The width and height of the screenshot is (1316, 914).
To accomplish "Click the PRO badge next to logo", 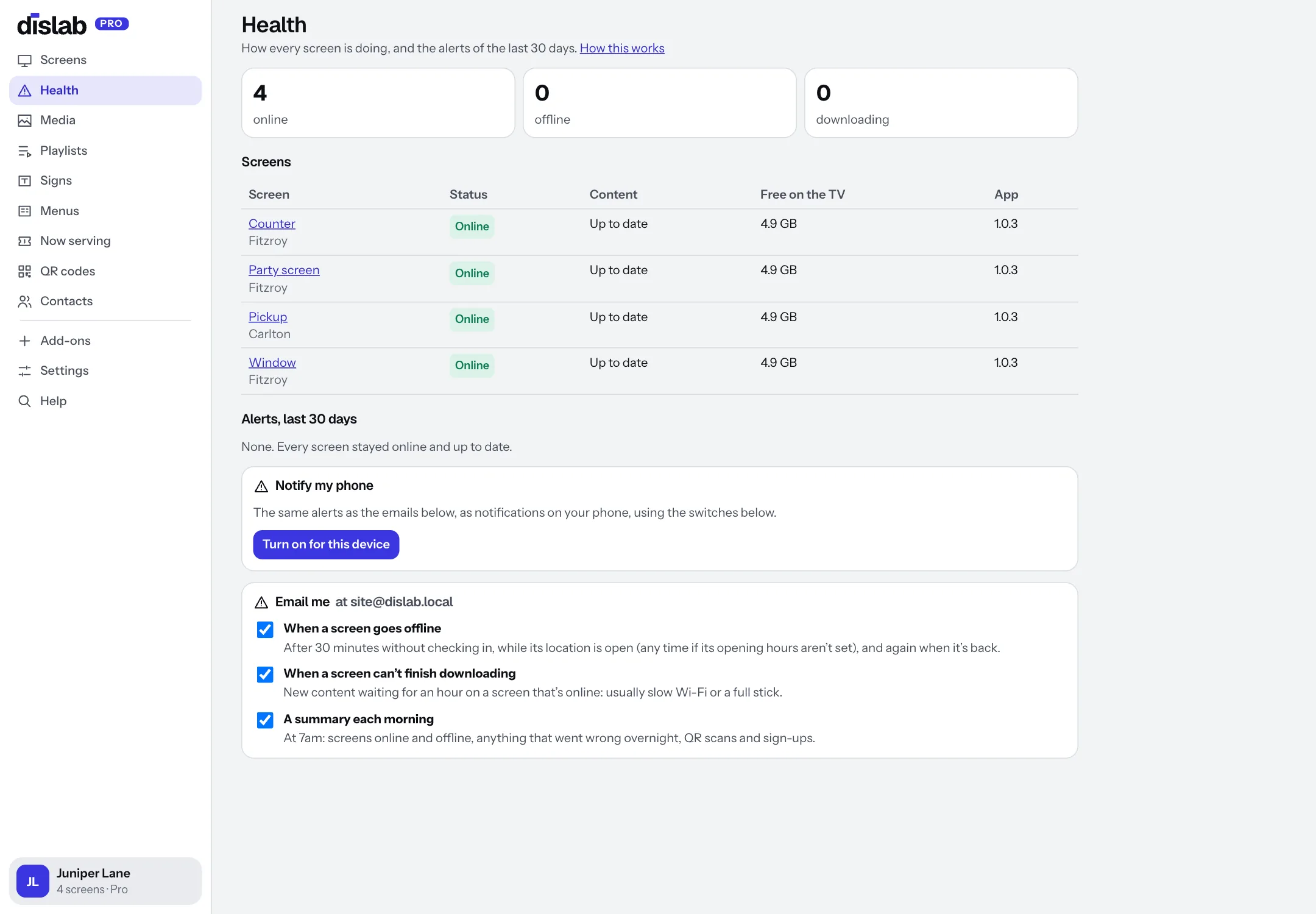I will tap(111, 24).
